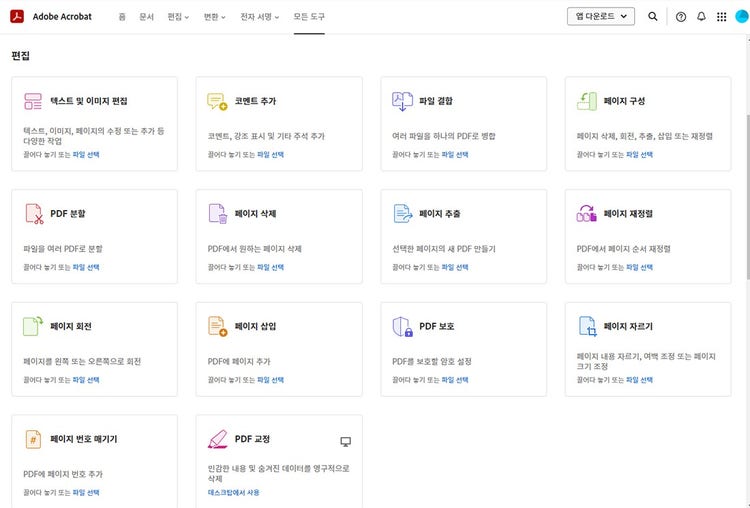Open the search magnifier icon
Screen dimensions: 750x508
652,16
